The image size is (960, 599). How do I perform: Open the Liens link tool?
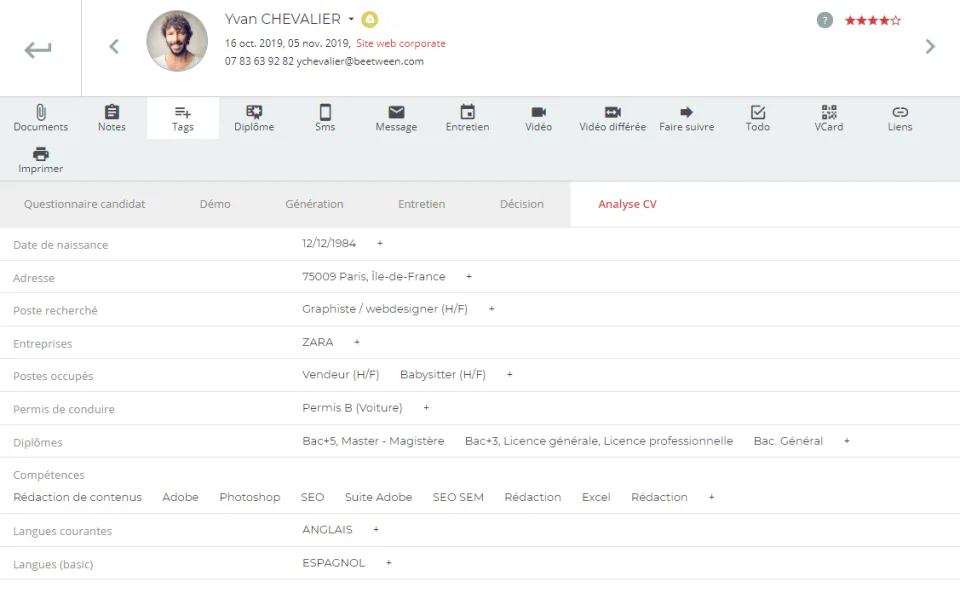click(900, 118)
